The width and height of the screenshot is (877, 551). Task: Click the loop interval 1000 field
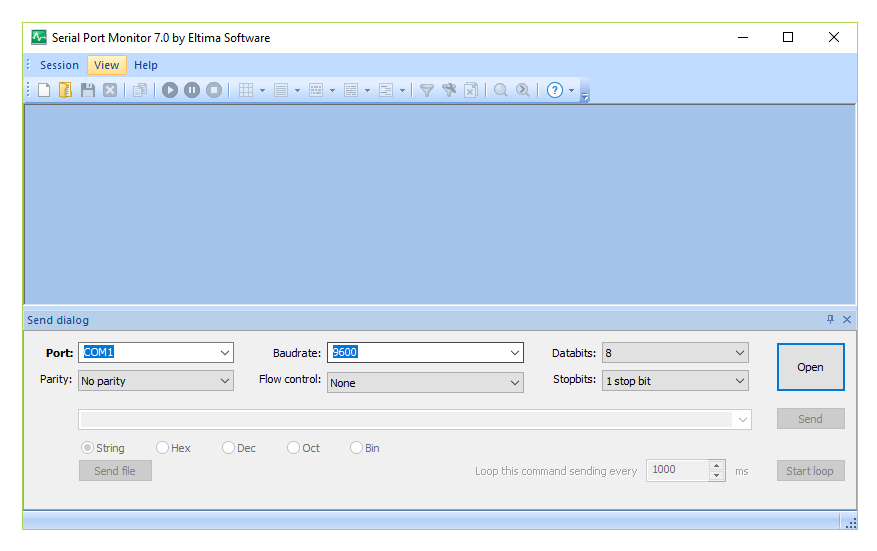pyautogui.click(x=677, y=470)
